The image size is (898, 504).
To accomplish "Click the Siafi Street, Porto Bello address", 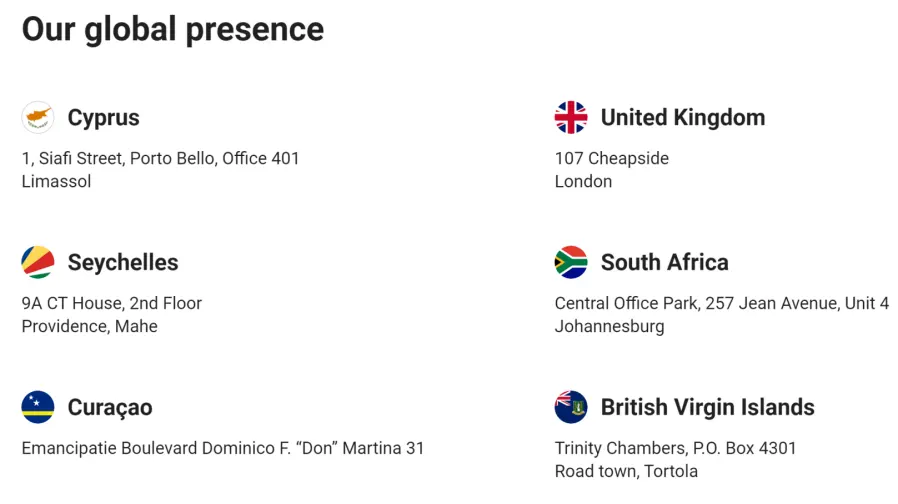I will click(x=160, y=159).
